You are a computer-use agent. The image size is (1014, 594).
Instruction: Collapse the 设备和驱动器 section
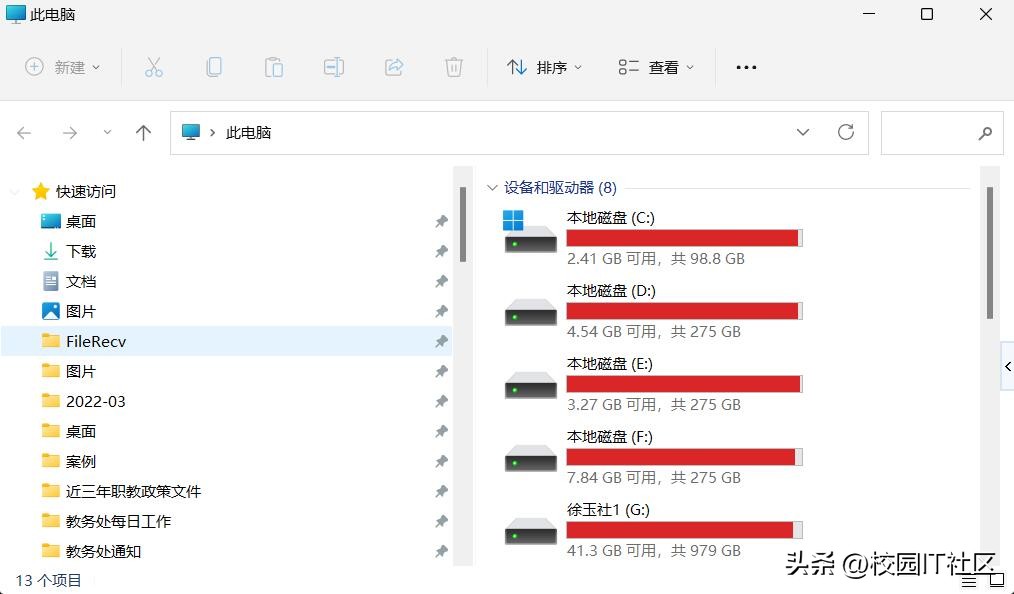coord(491,187)
